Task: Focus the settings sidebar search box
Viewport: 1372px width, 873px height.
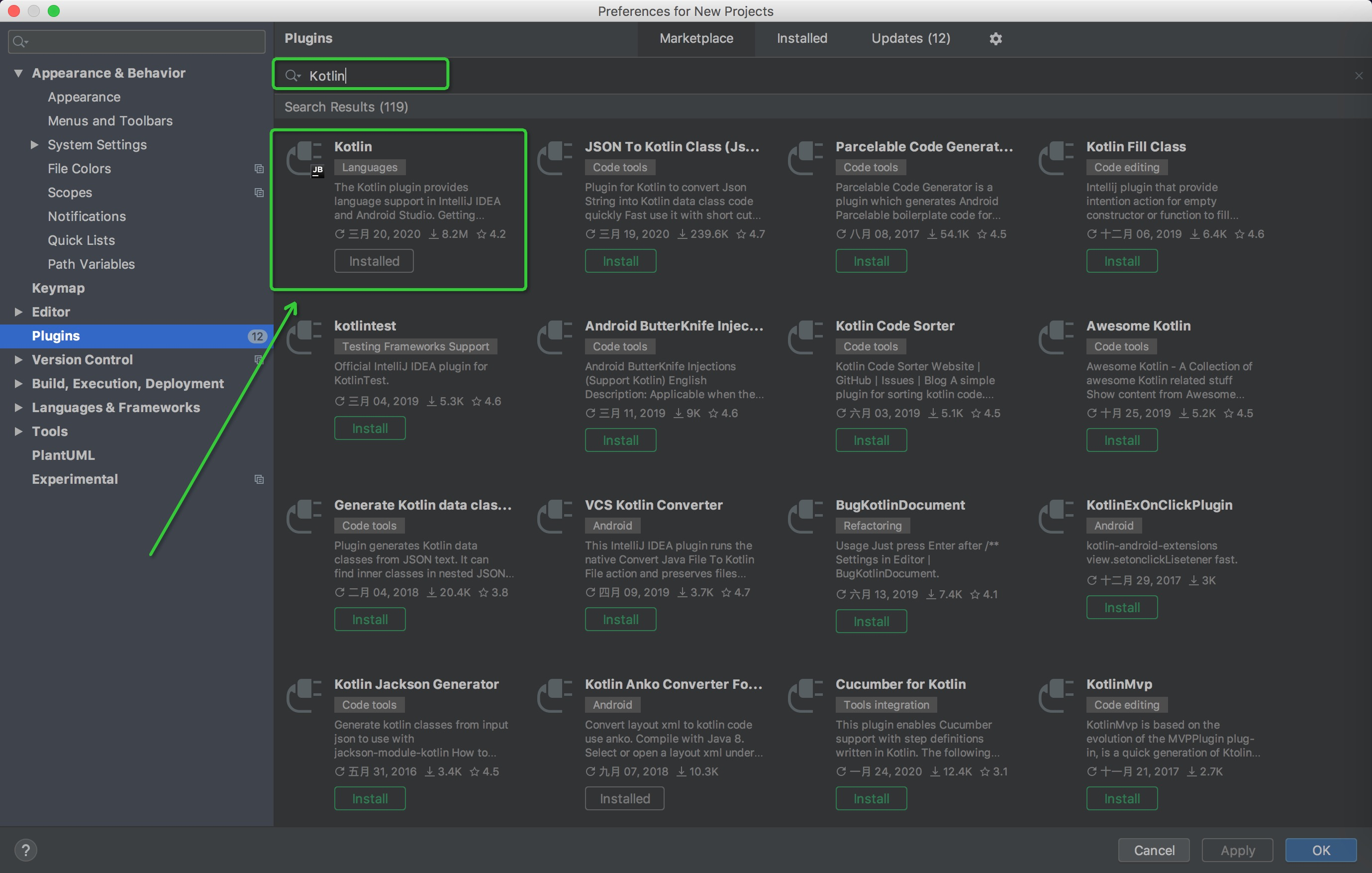Action: (x=137, y=42)
